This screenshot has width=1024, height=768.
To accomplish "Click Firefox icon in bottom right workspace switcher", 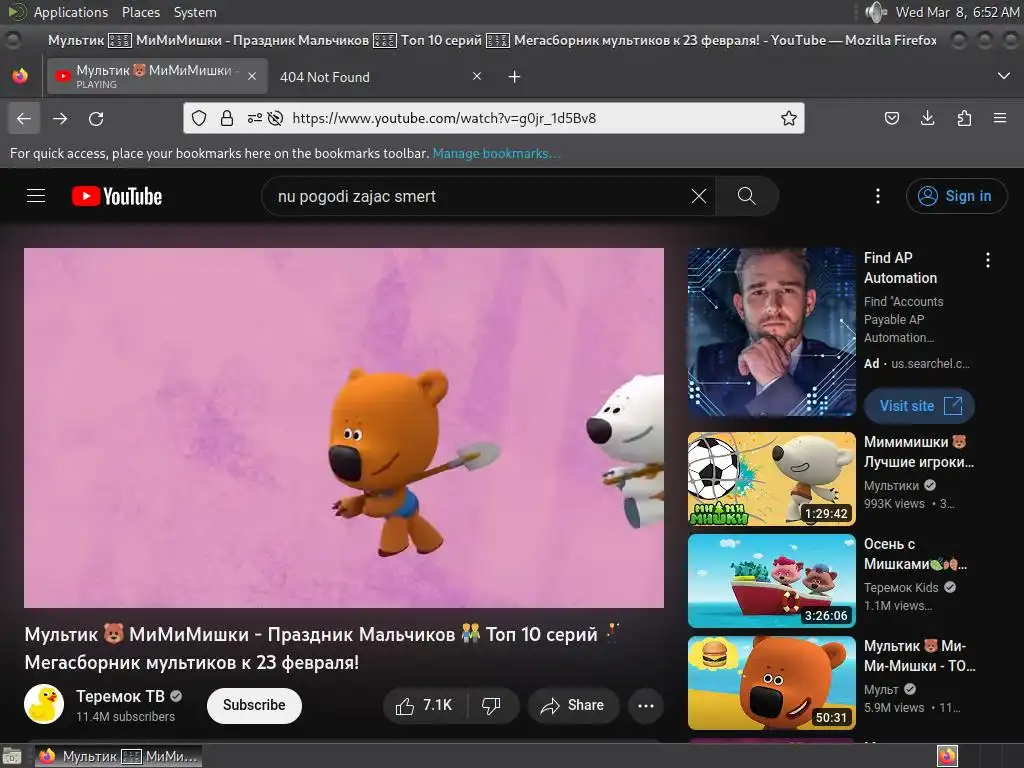I will [x=947, y=756].
